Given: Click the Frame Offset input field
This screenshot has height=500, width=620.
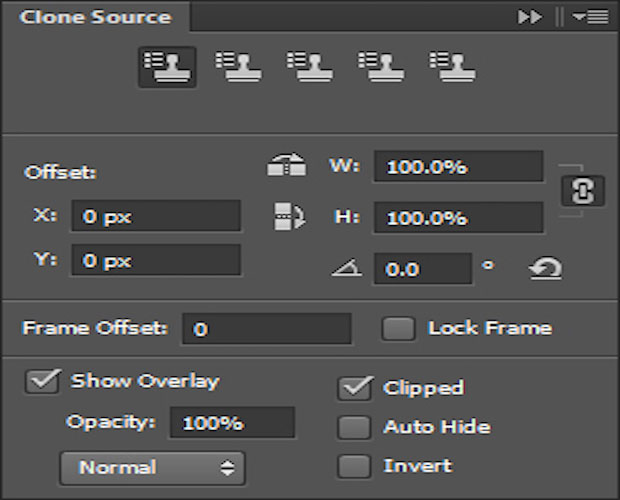Looking at the screenshot, I should pyautogui.click(x=267, y=328).
